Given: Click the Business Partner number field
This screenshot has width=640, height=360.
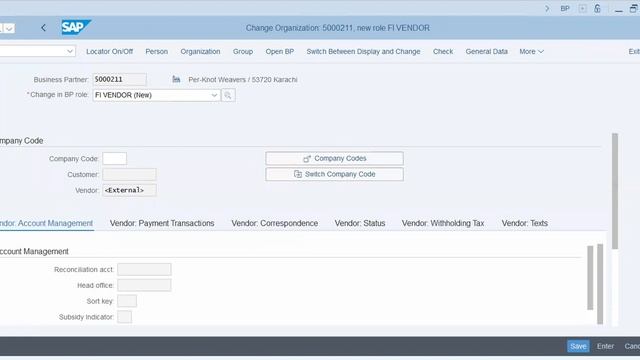Looking at the screenshot, I should pos(119,79).
